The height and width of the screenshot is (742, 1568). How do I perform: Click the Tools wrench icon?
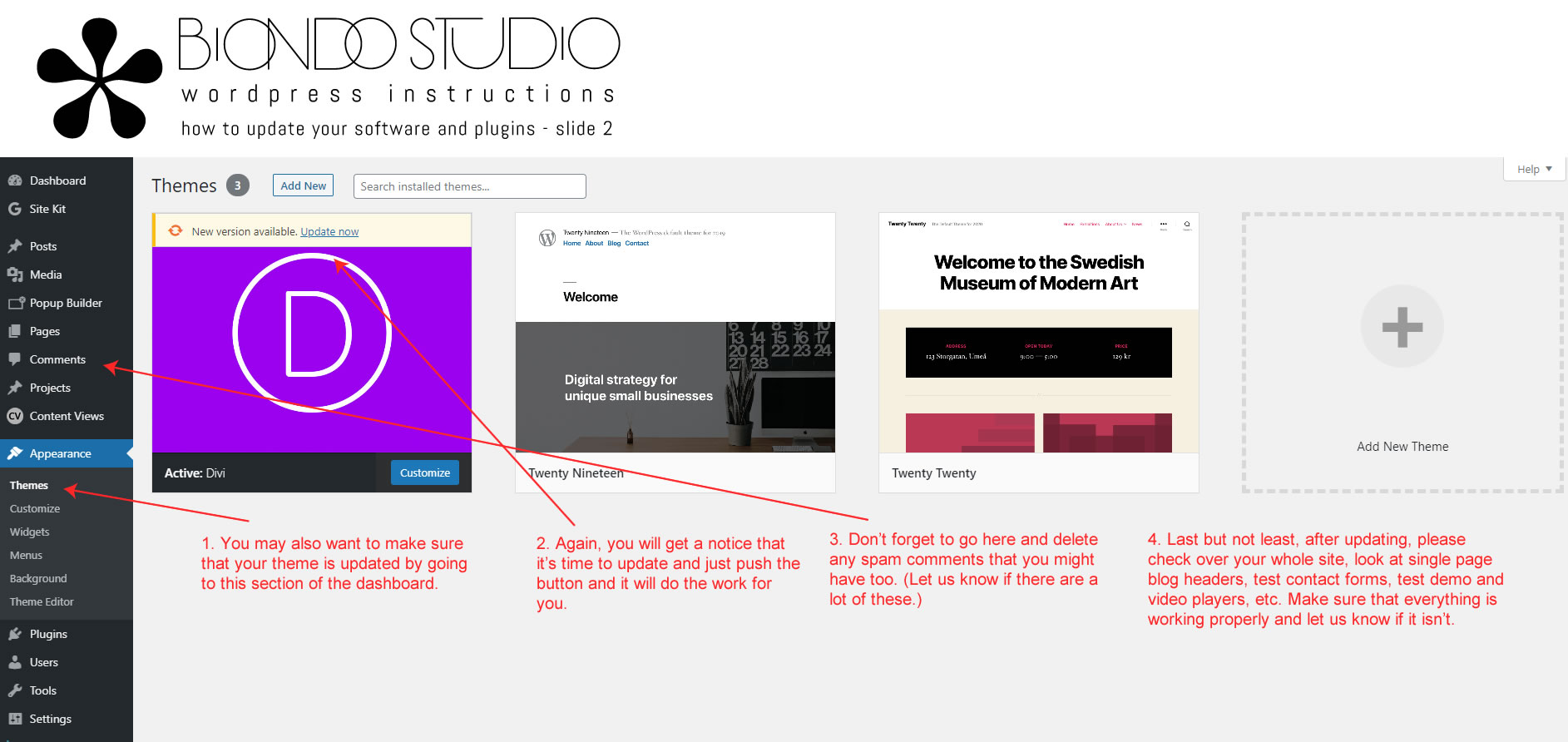coord(15,690)
